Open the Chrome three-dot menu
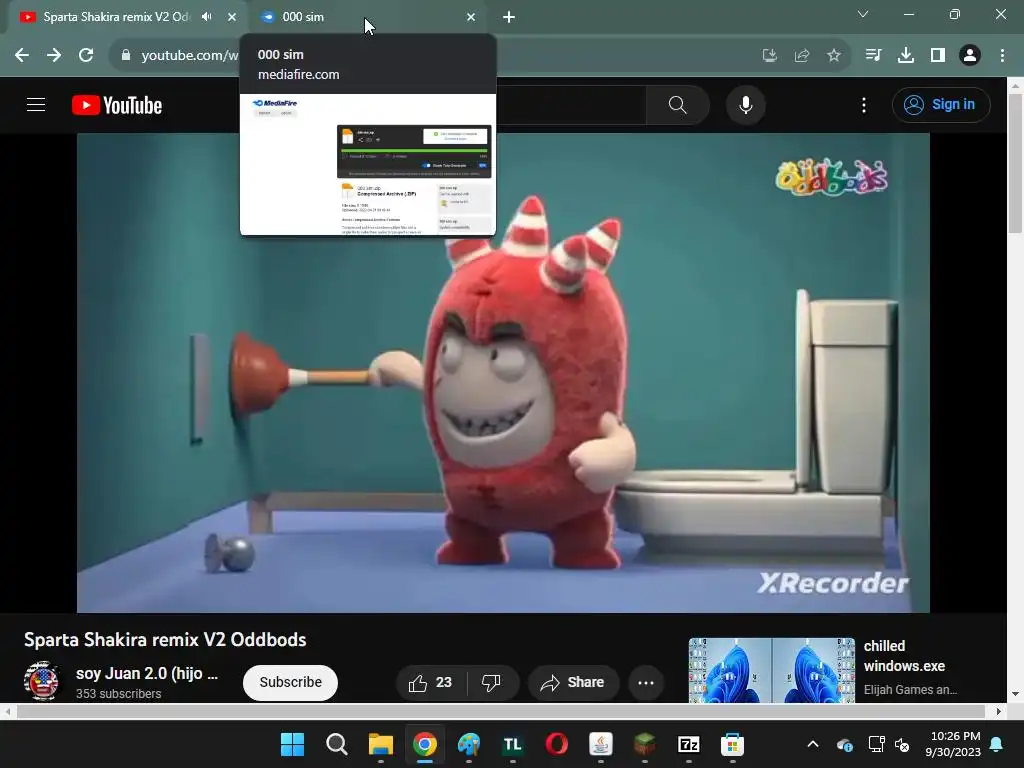 pos(1002,56)
